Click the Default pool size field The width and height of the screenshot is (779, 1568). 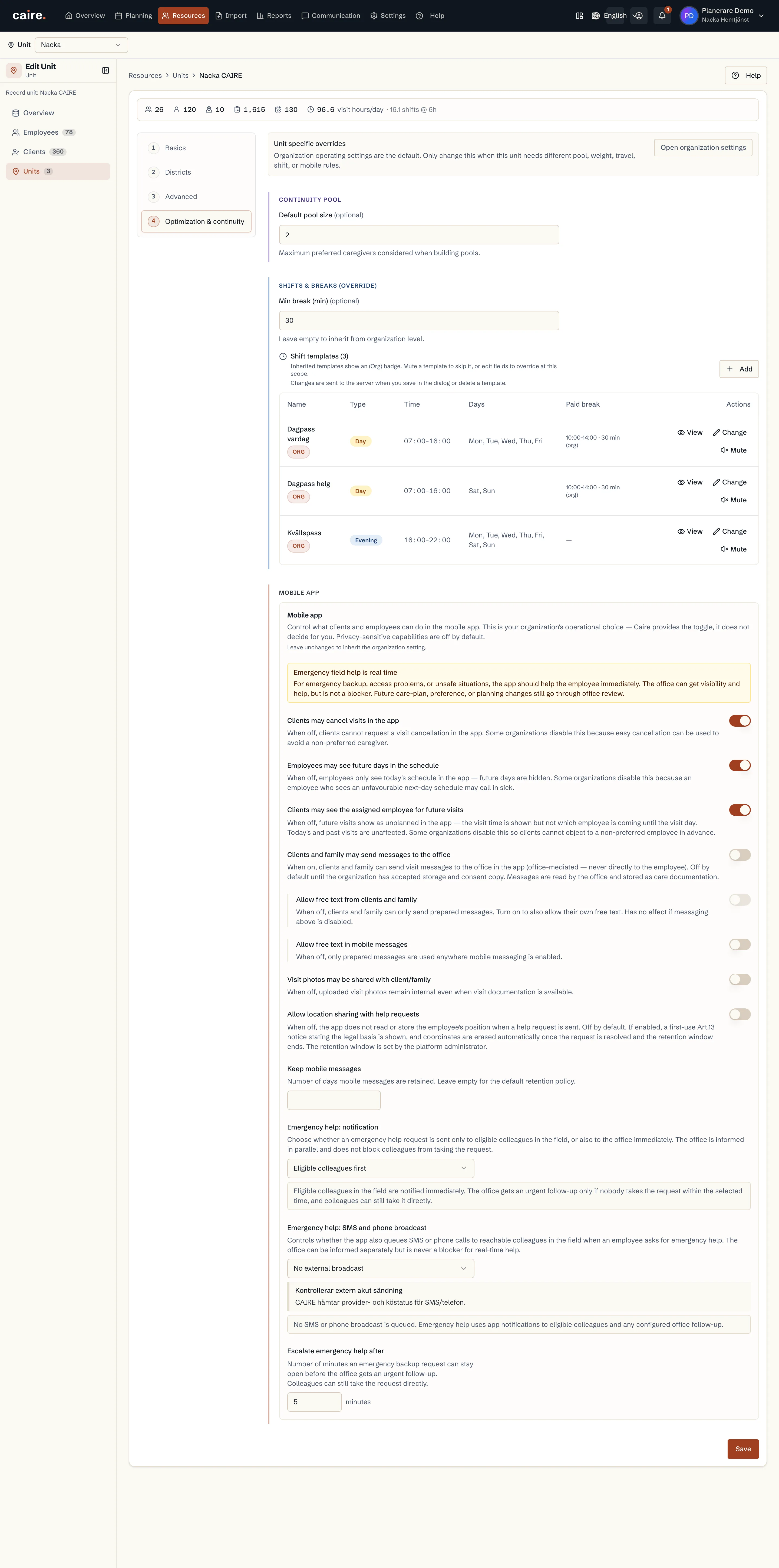coord(419,235)
